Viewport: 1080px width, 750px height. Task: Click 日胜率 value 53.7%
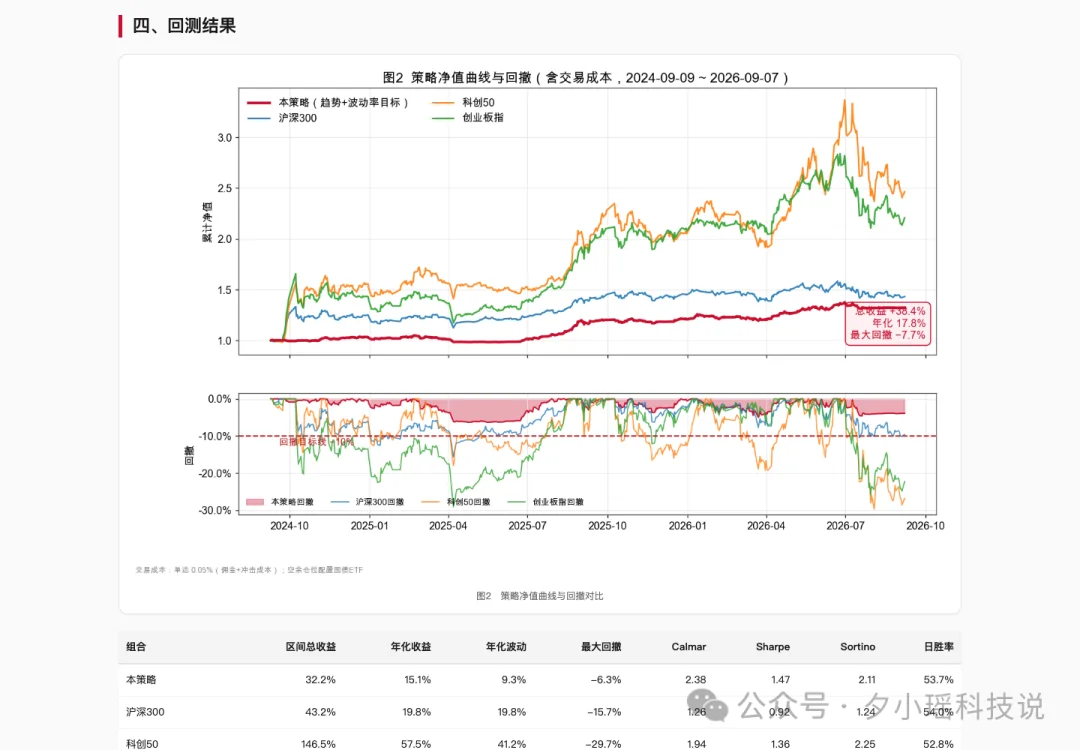tap(938, 680)
